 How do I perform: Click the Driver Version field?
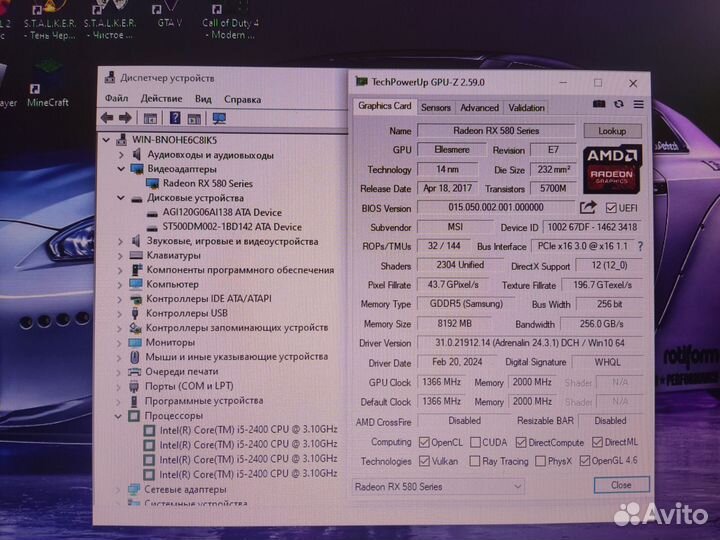530,343
